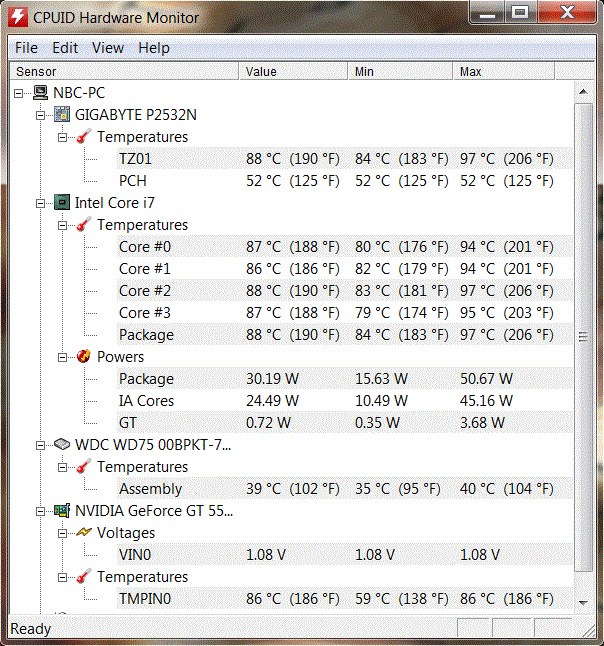Click the scrollbar up arrow
604x646 pixels.
pos(583,91)
